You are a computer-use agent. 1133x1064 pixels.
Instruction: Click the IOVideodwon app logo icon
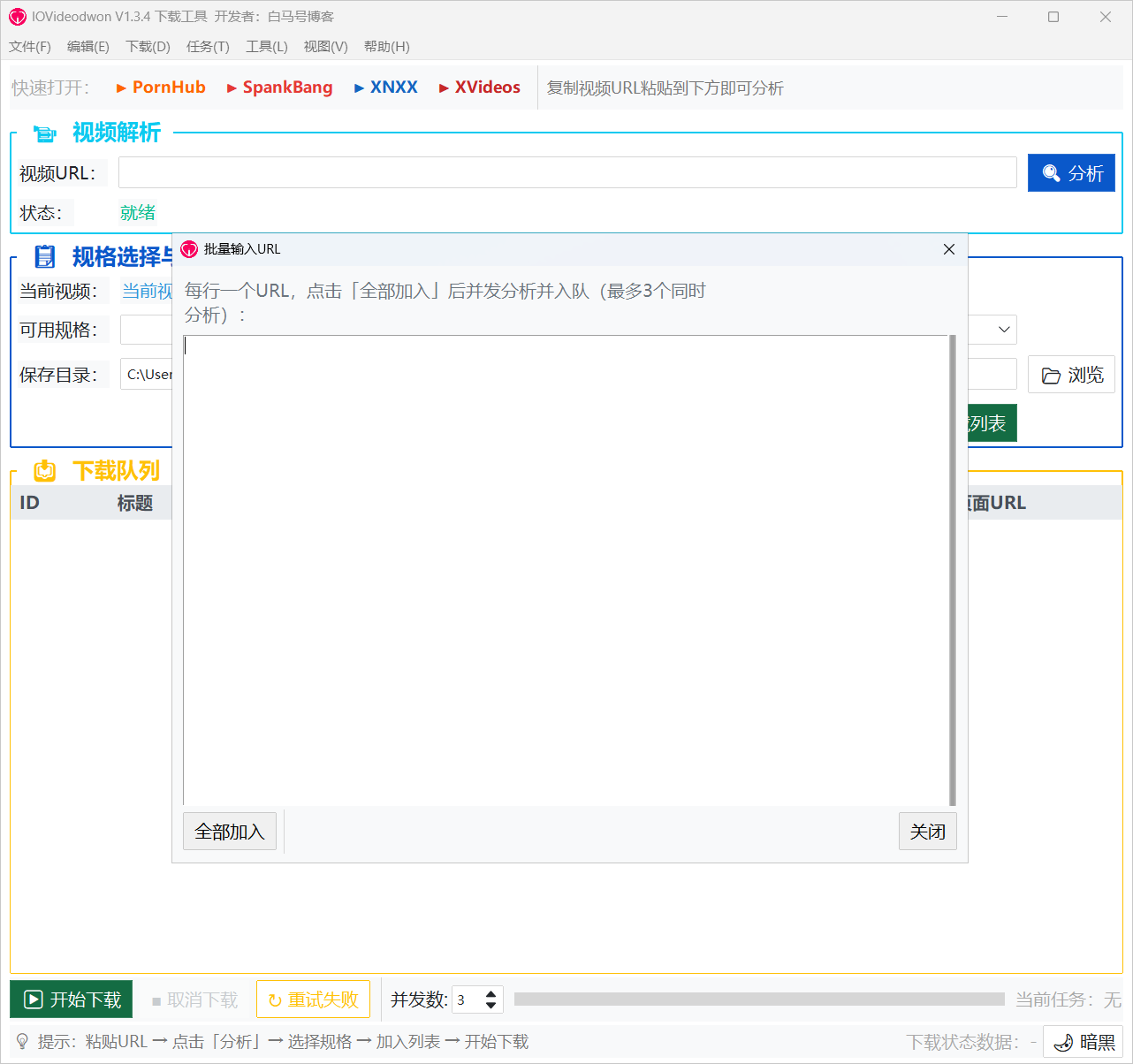(18, 17)
